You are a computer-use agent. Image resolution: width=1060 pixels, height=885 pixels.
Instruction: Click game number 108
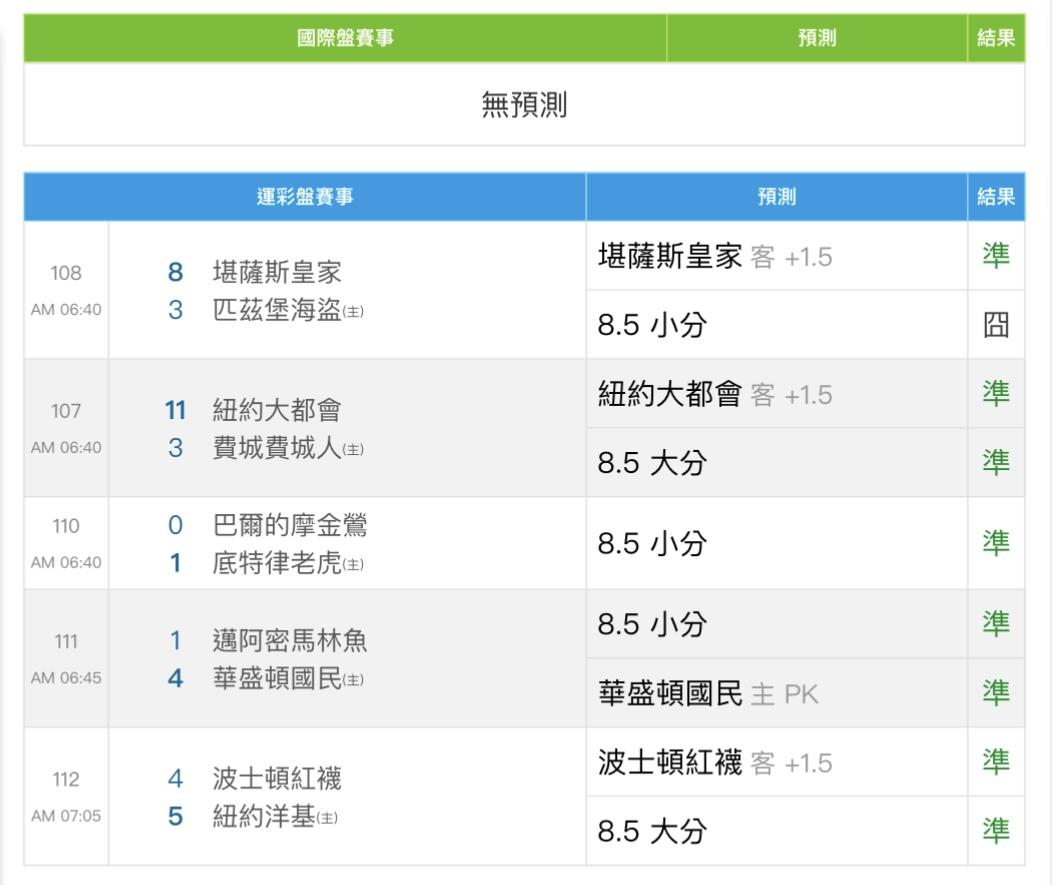pyautogui.click(x=66, y=273)
